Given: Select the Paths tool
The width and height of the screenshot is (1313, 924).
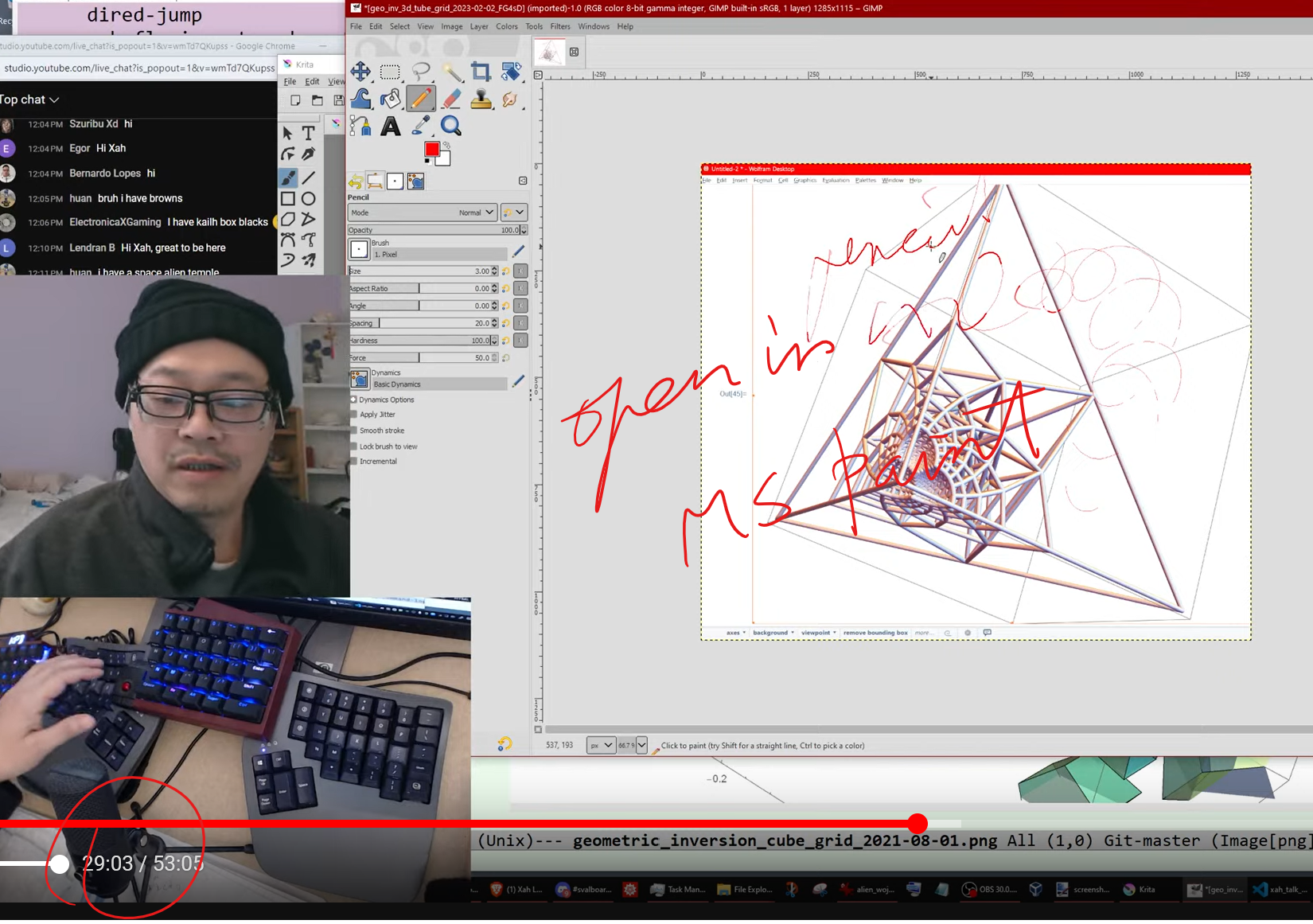Looking at the screenshot, I should 360,126.
